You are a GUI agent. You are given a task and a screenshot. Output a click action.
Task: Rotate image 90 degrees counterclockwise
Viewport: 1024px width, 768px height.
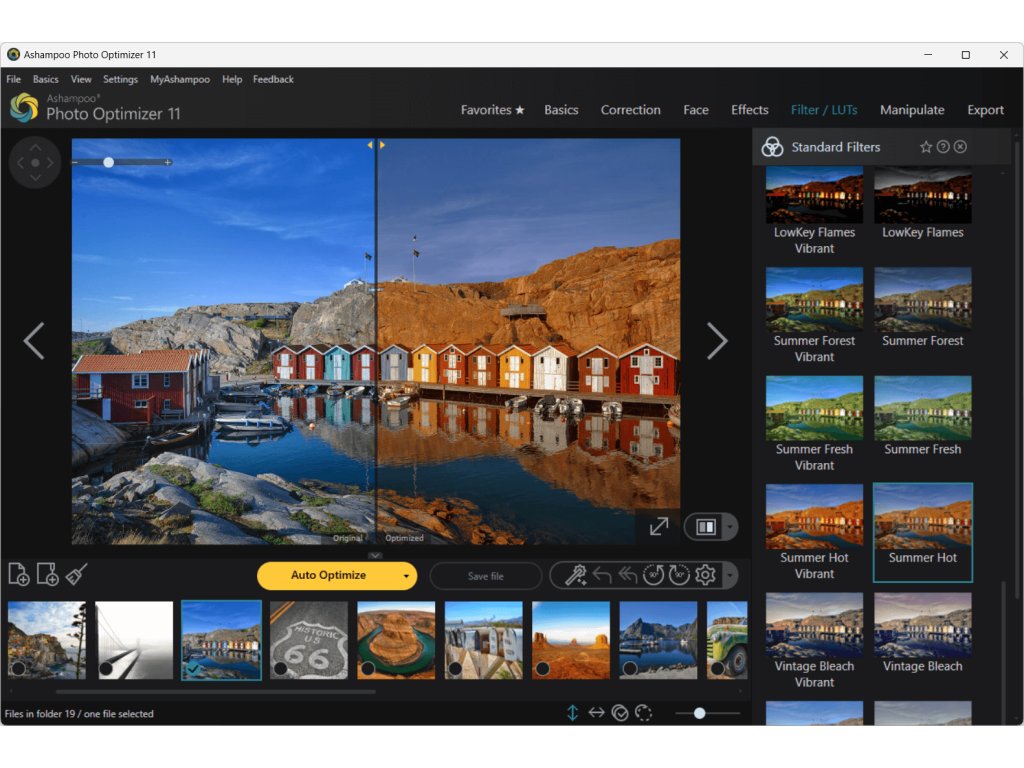[653, 575]
